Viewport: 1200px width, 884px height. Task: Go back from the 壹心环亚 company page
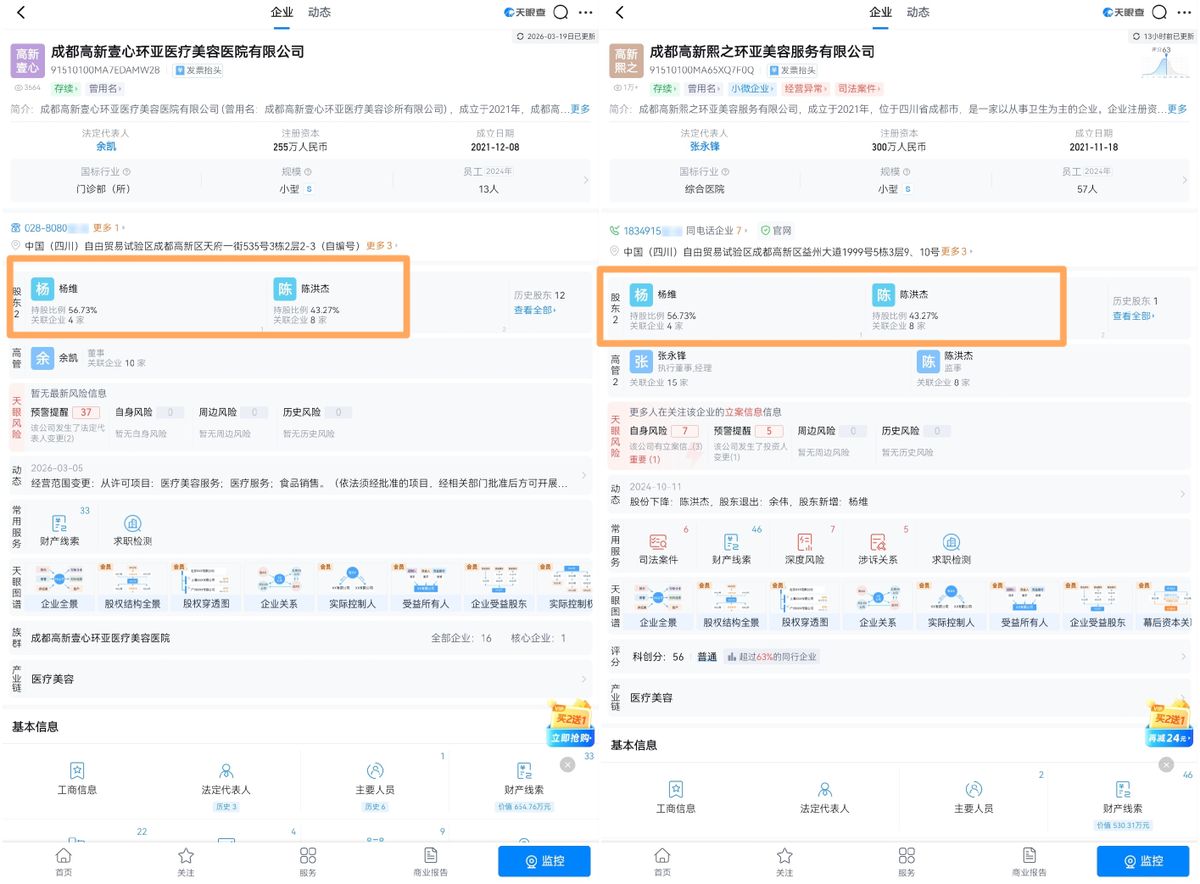click(21, 13)
